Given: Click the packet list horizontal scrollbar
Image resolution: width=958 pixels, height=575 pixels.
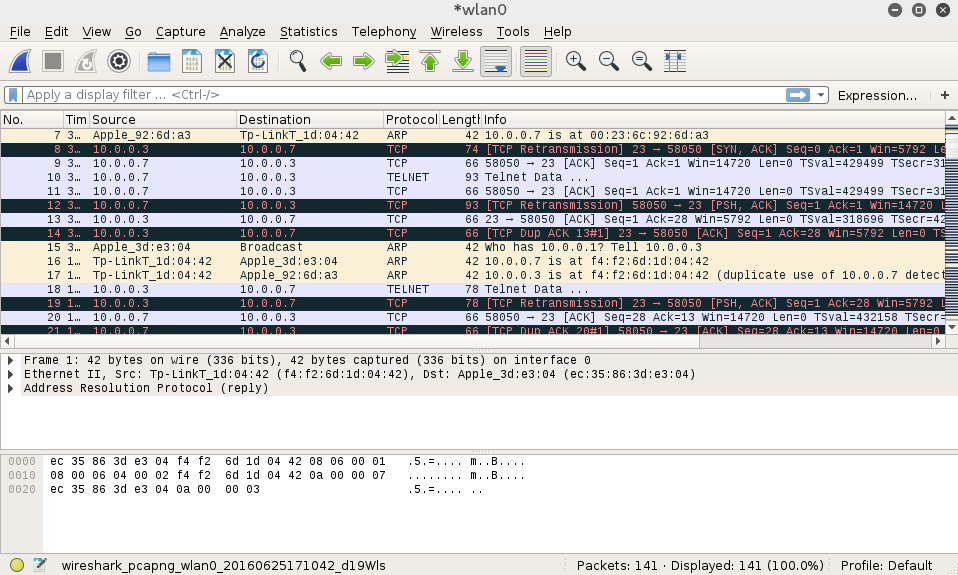Looking at the screenshot, I should [x=470, y=341].
